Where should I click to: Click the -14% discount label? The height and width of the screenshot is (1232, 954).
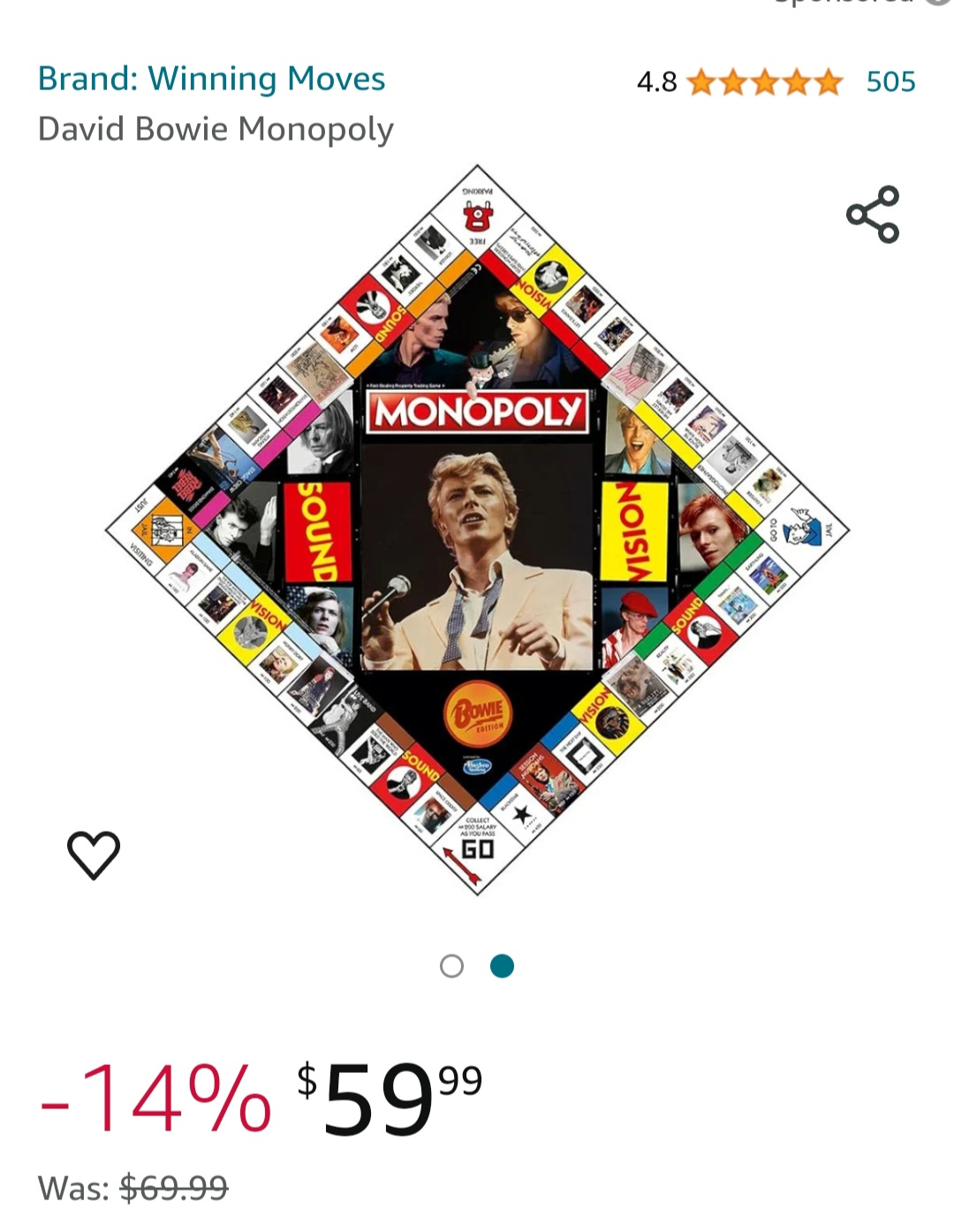point(155,1099)
